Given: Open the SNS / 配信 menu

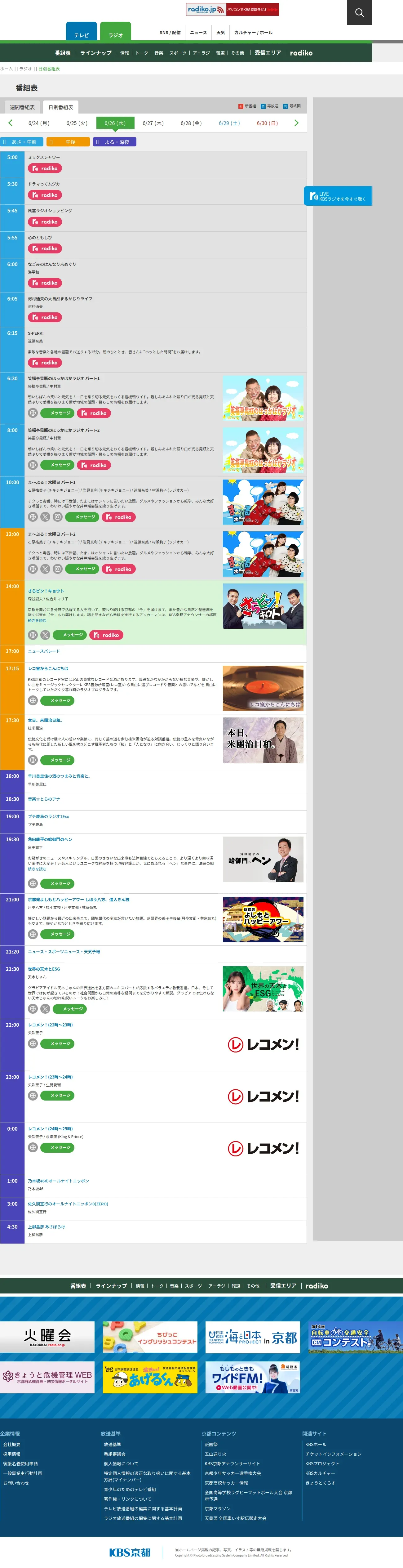Looking at the screenshot, I should tap(170, 33).
